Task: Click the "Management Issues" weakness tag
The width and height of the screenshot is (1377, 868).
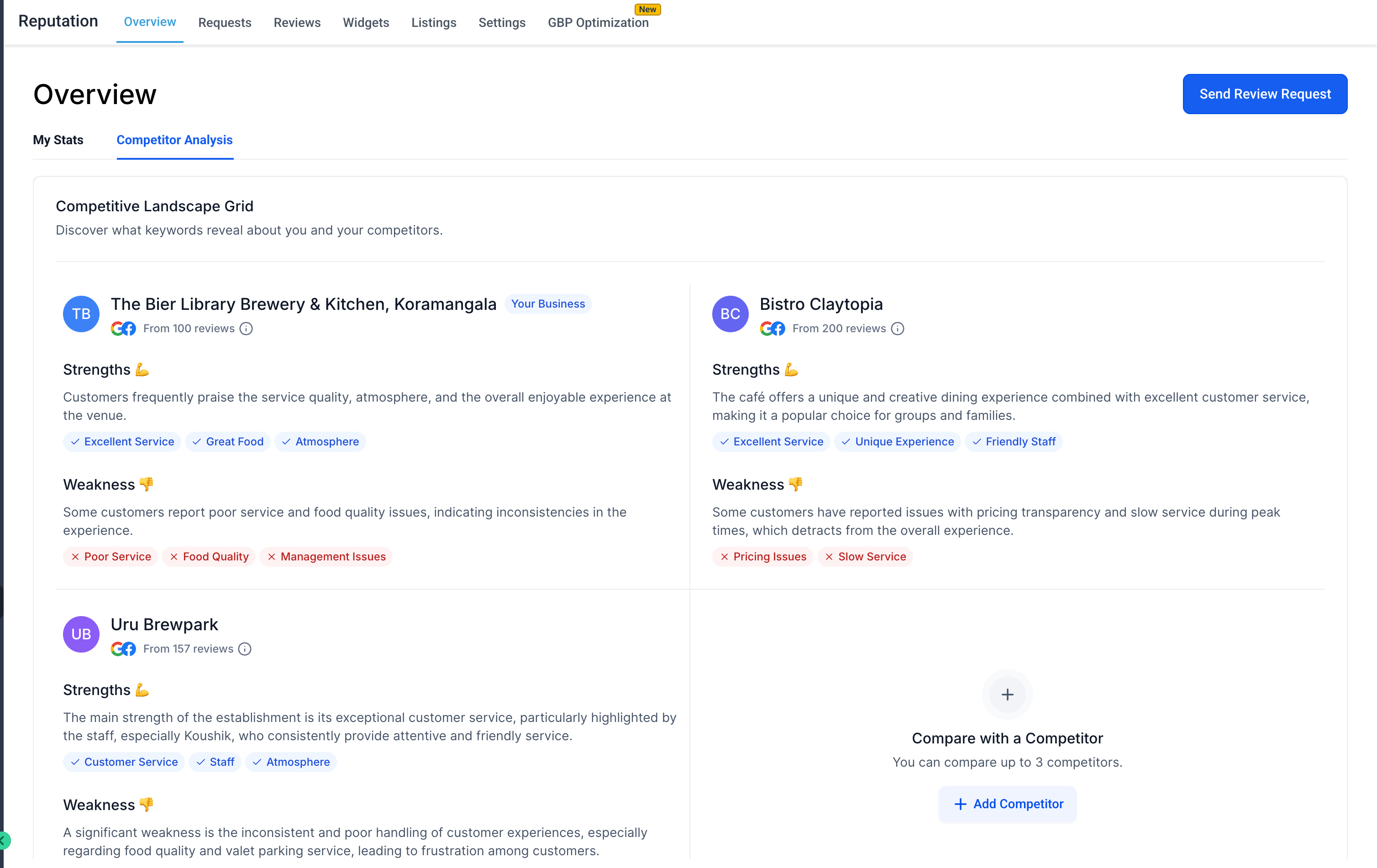Action: [326, 557]
